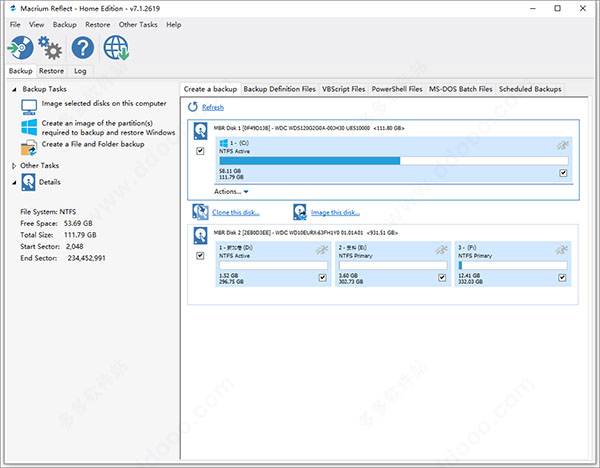Uncheck the partition F checkbox
This screenshot has width=600, height=468.
[x=562, y=278]
